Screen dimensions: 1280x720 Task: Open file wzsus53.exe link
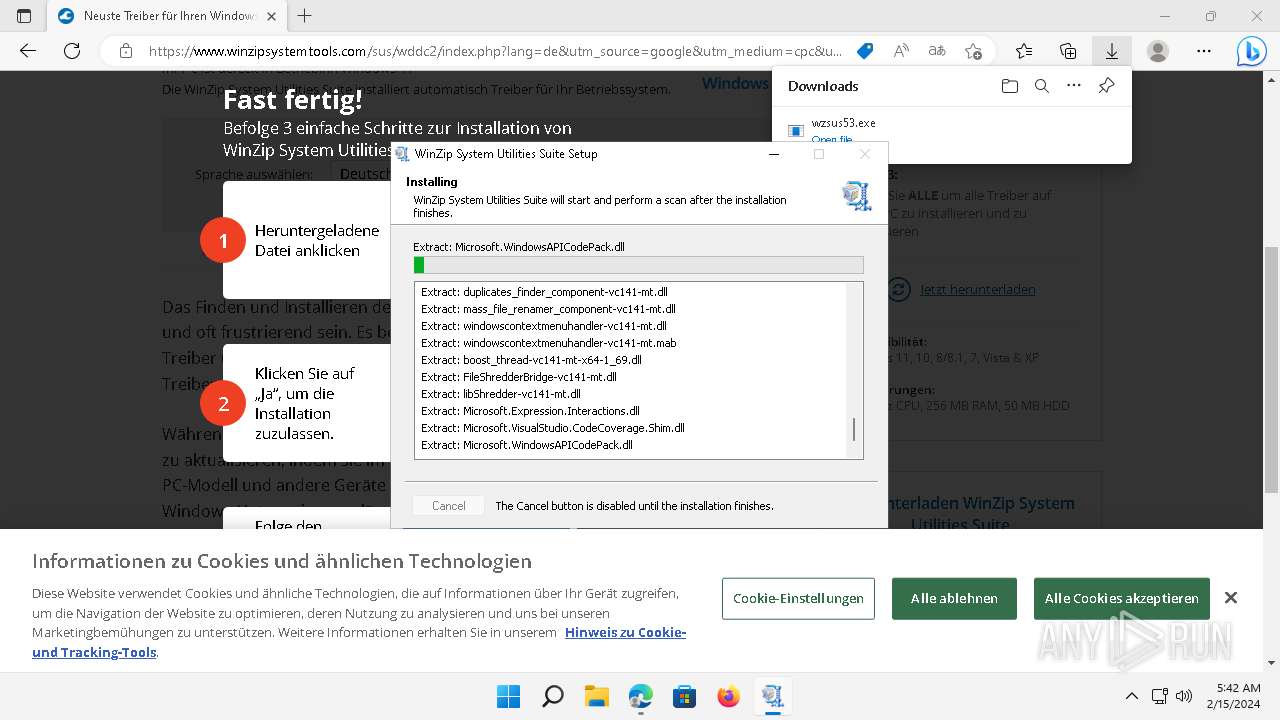(x=832, y=140)
